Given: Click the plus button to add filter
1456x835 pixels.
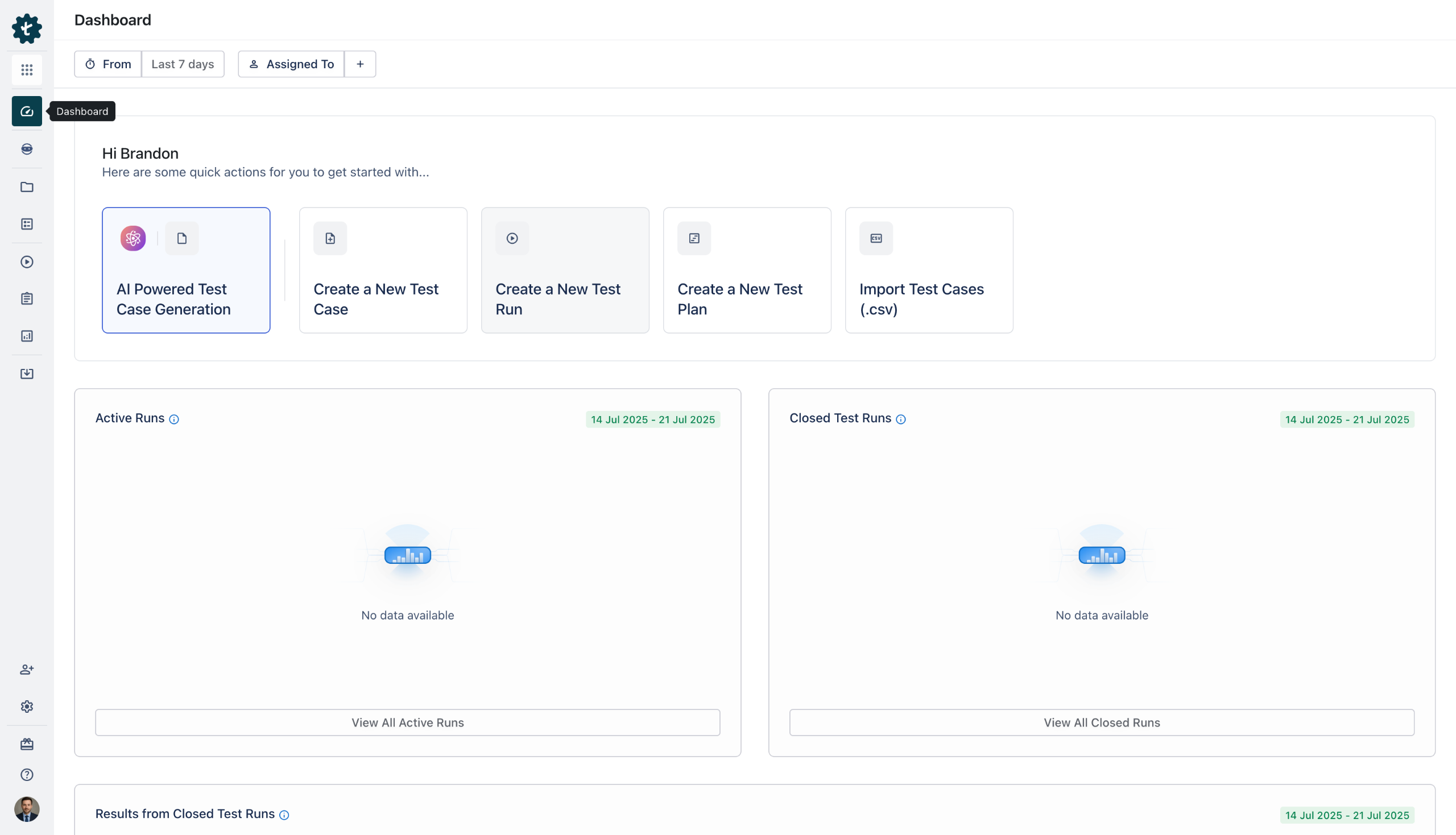Looking at the screenshot, I should point(360,64).
